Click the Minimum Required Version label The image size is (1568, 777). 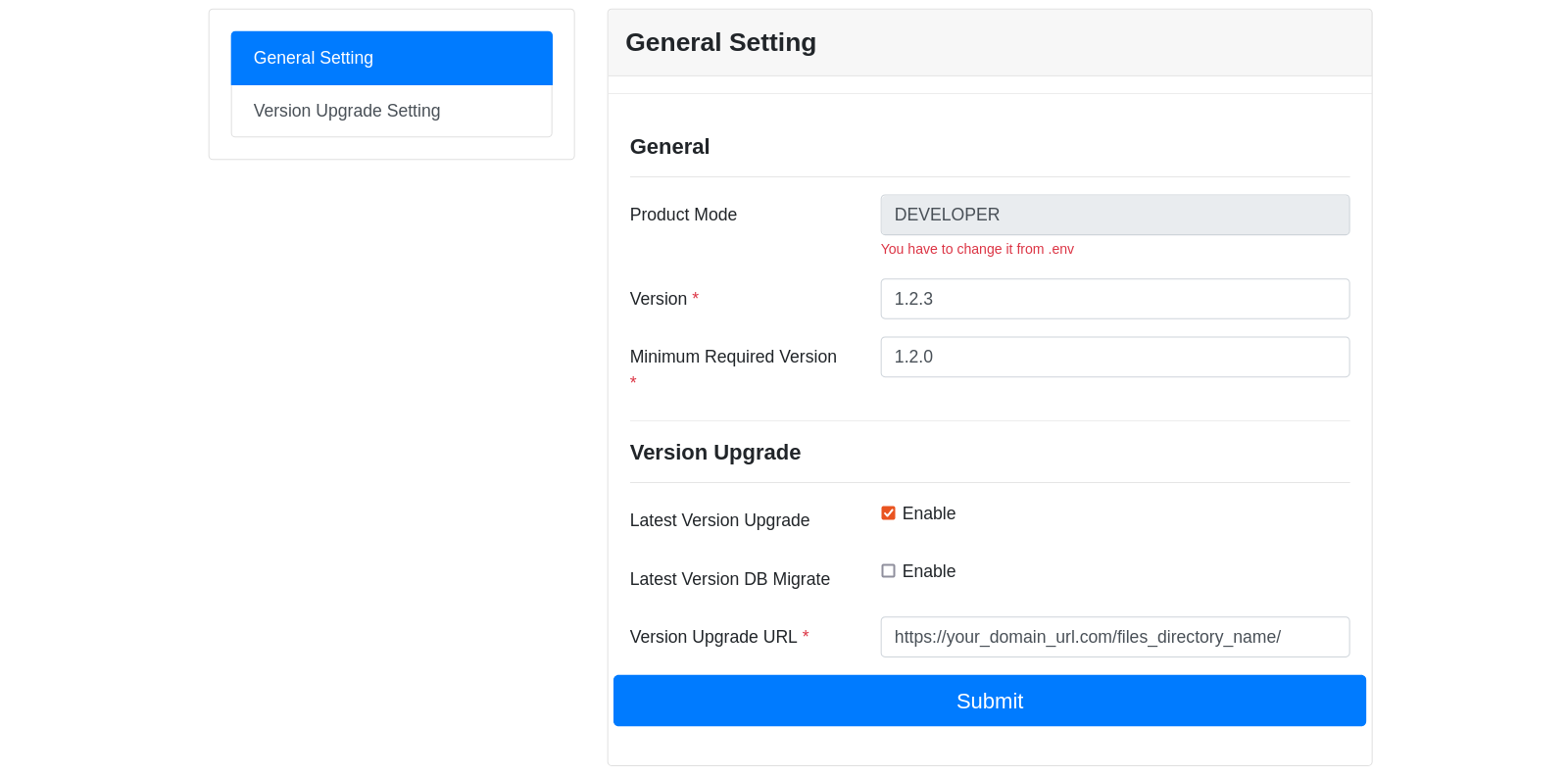pyautogui.click(x=733, y=357)
